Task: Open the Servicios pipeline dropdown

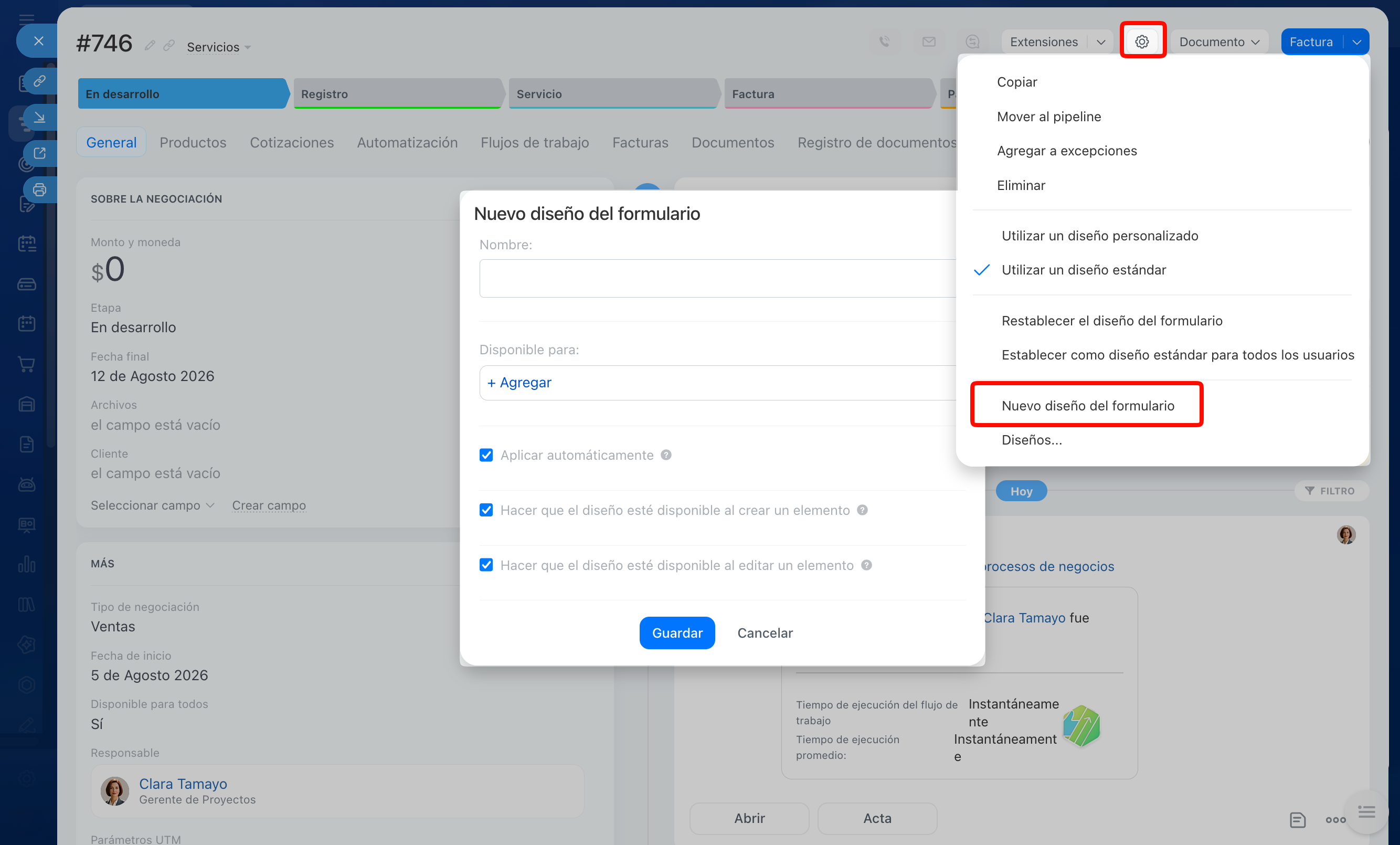Action: (219, 47)
